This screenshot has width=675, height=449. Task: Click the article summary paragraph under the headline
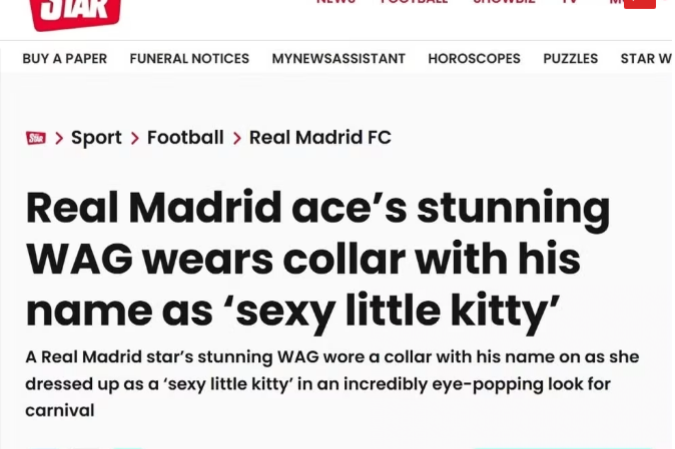332,383
